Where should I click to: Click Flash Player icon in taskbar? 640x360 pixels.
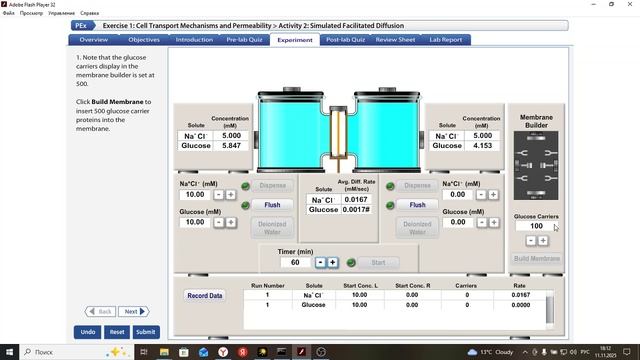click(301, 352)
